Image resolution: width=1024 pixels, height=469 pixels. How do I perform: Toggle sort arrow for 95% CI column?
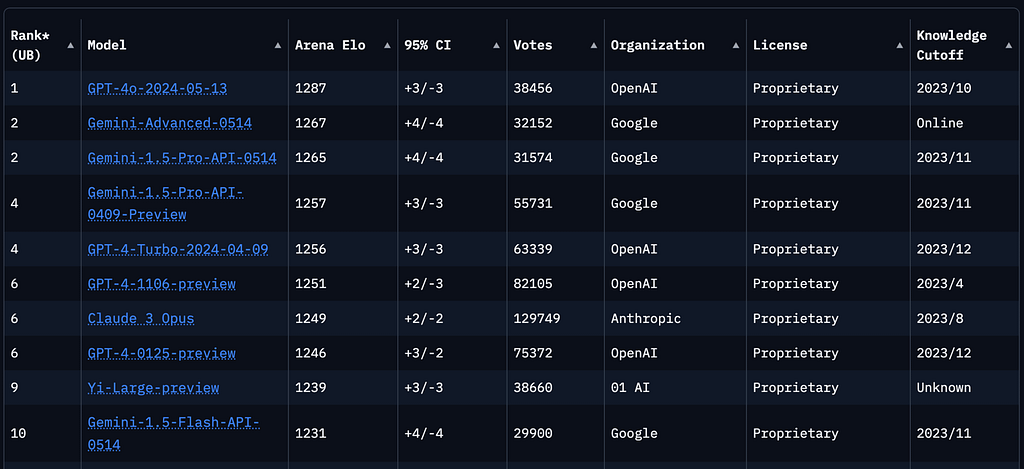496,46
